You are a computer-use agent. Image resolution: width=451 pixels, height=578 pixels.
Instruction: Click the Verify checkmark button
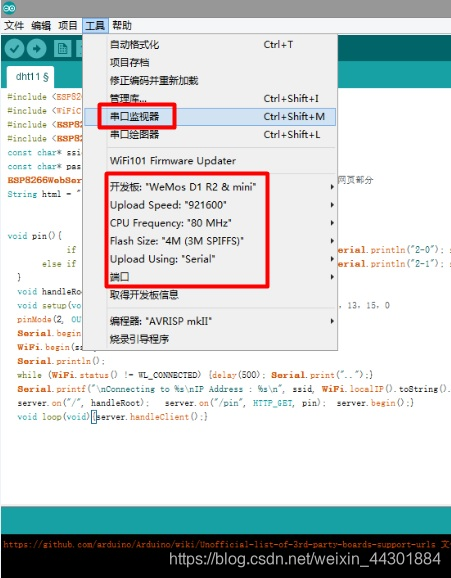(x=14, y=48)
